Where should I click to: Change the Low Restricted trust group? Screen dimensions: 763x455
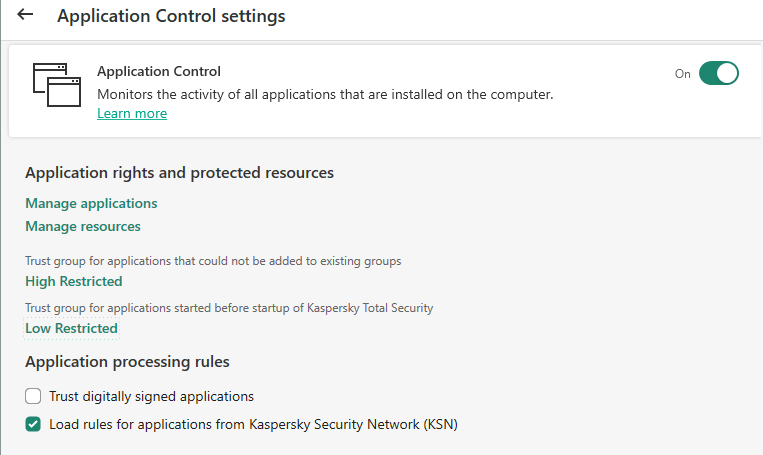(71, 328)
